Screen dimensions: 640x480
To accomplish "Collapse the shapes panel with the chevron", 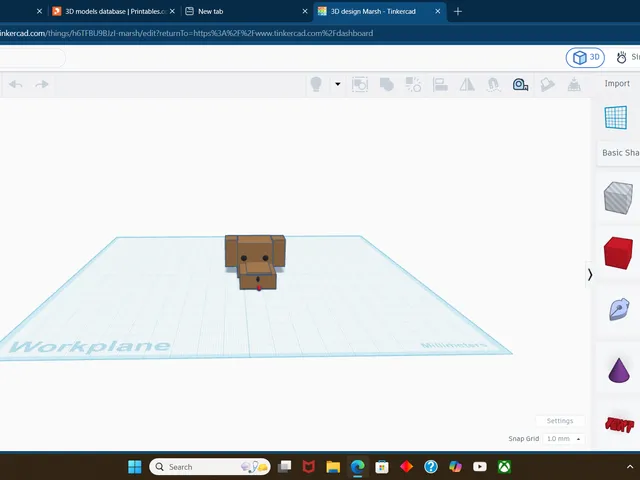I will [x=590, y=275].
